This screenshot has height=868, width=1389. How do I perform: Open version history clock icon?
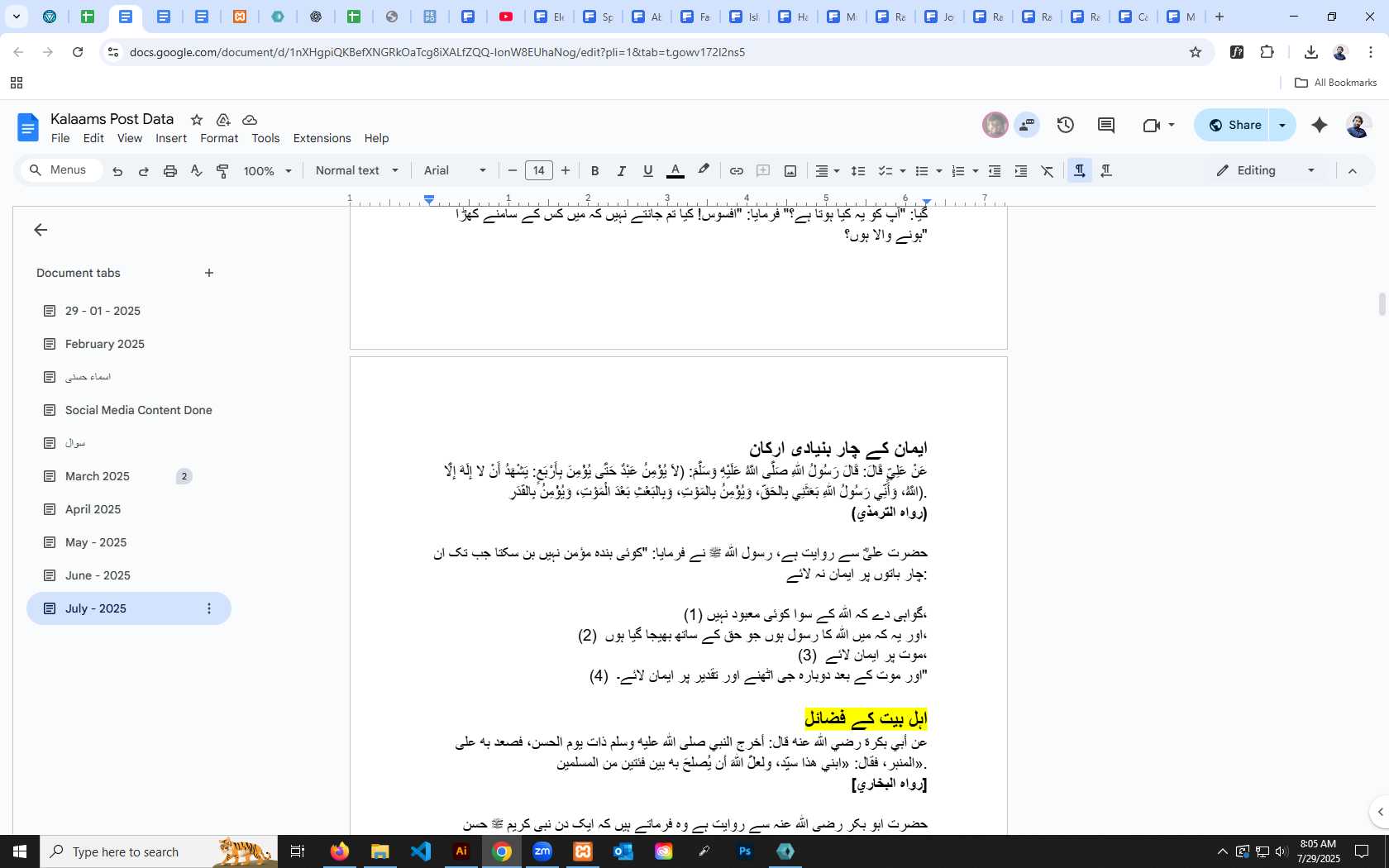click(1066, 125)
